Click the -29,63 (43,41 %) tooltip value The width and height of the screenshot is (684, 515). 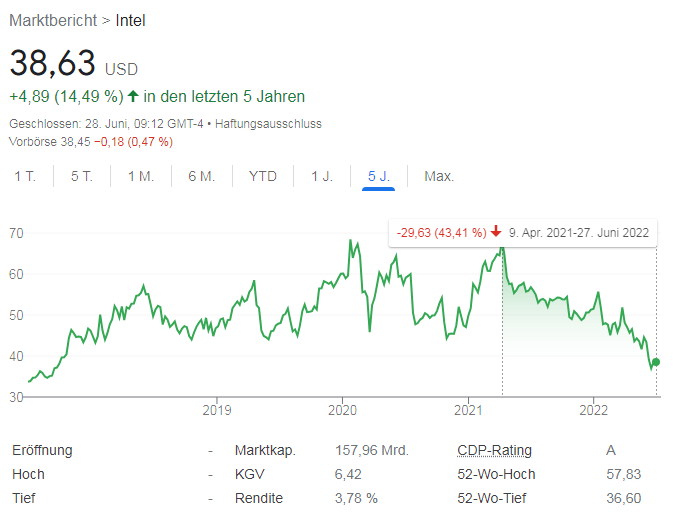(441, 232)
